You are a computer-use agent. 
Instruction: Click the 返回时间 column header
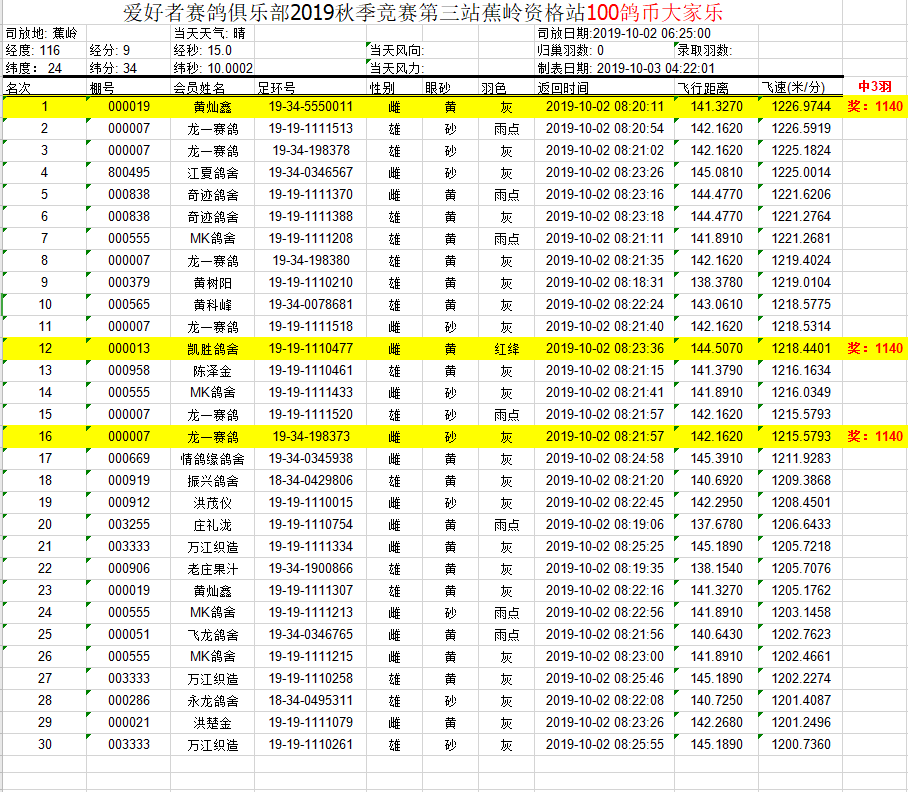[x=563, y=88]
